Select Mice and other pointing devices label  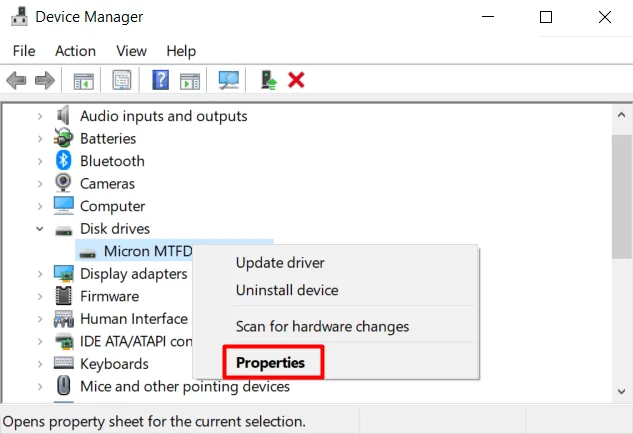(185, 386)
